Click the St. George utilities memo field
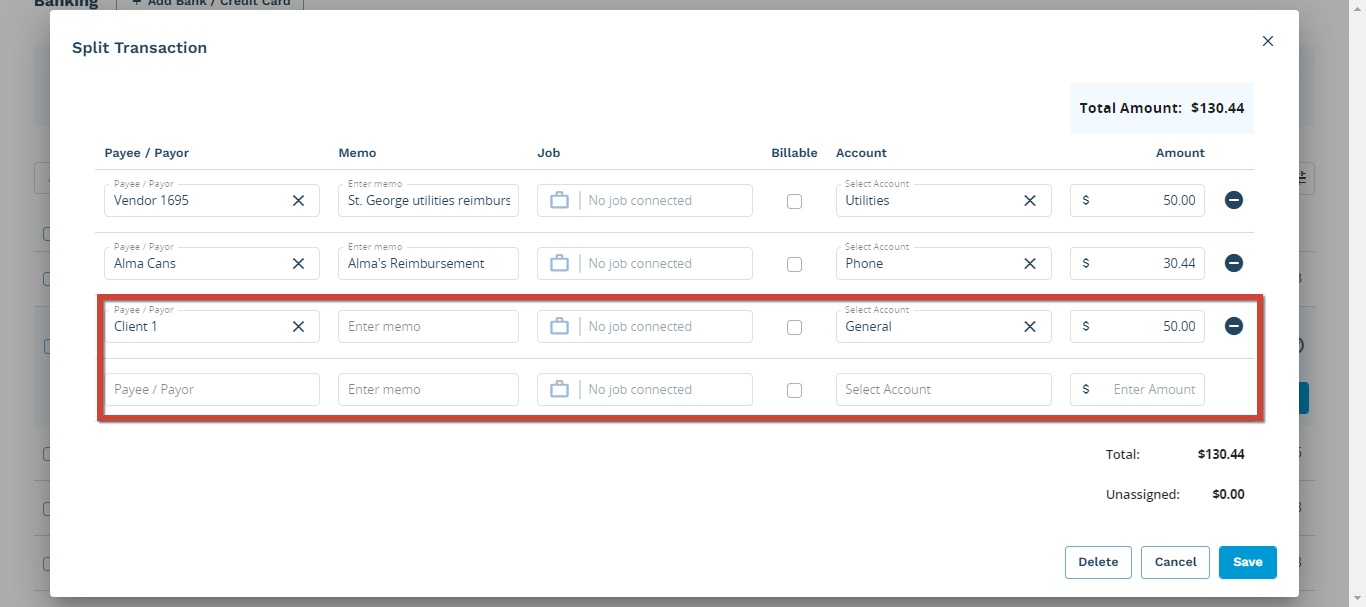The height and width of the screenshot is (607, 1366). [x=428, y=200]
